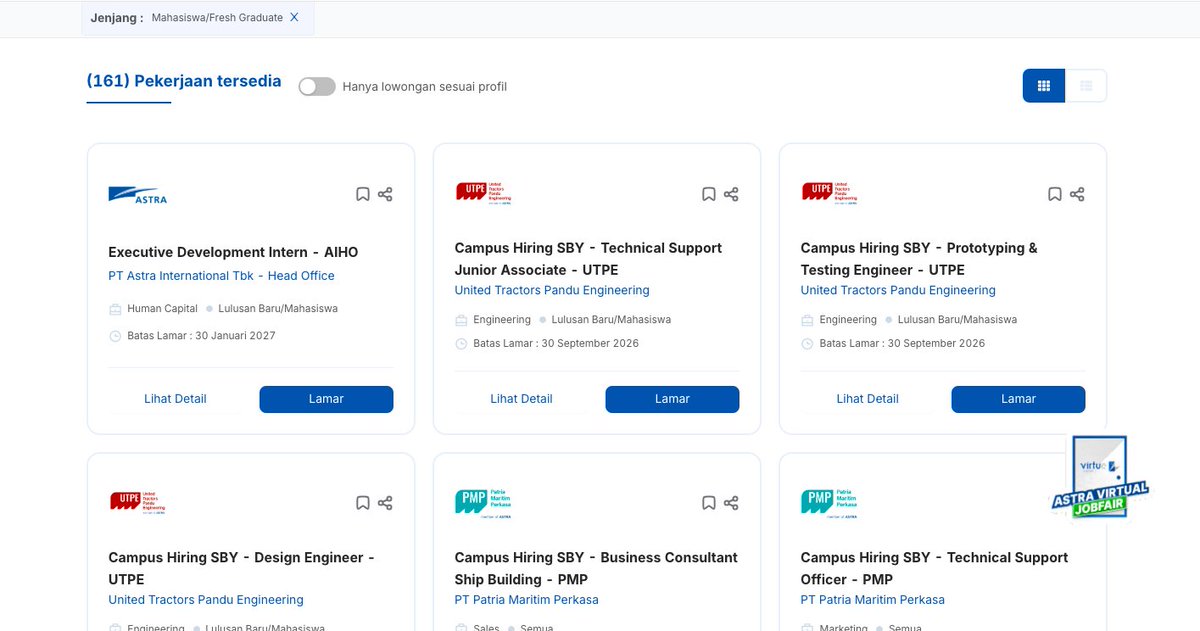Click Batas Lamar 30 September 2026 on Prototyping card
This screenshot has width=1200, height=631.
(x=902, y=344)
